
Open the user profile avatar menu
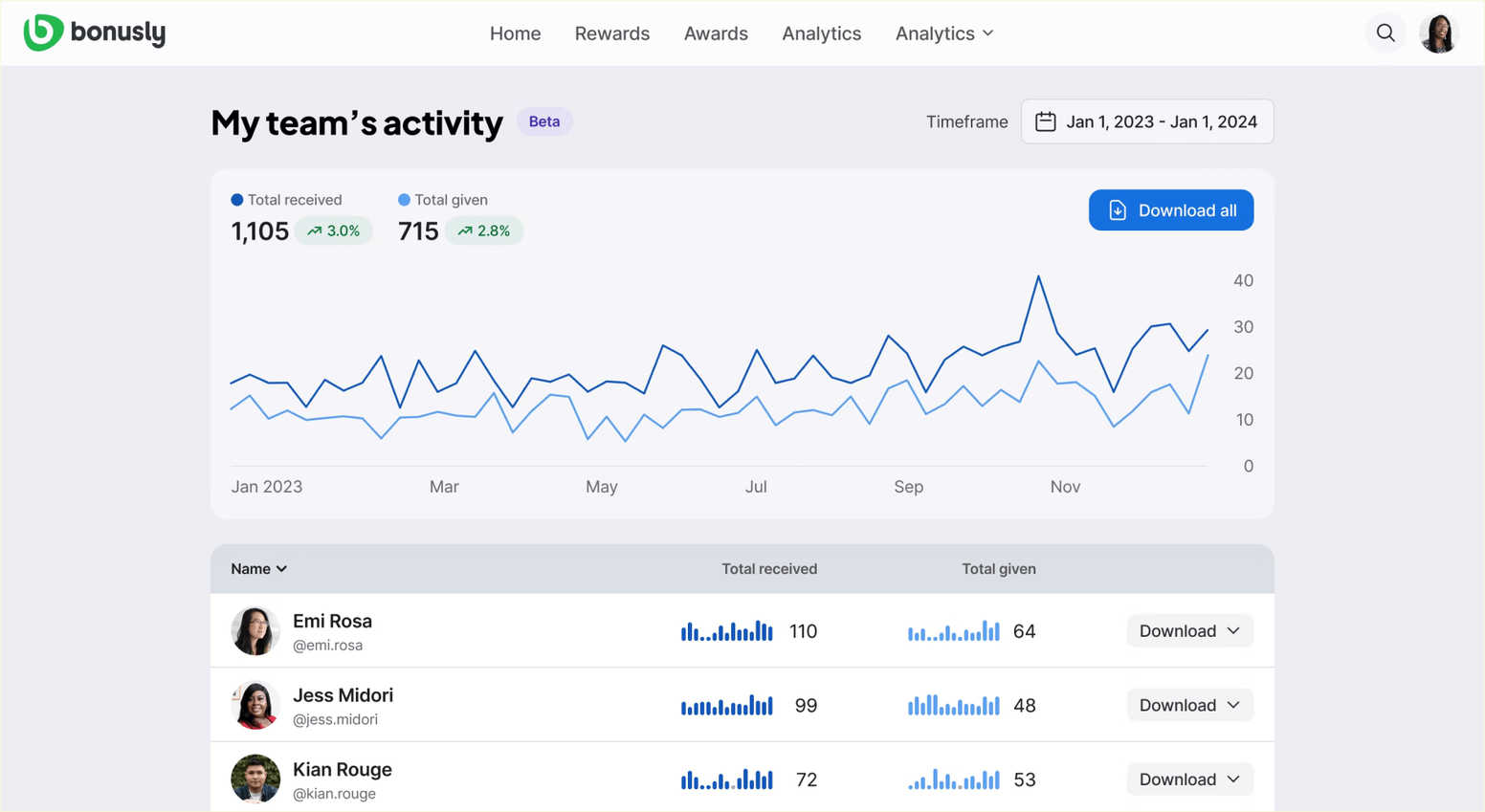tap(1439, 33)
